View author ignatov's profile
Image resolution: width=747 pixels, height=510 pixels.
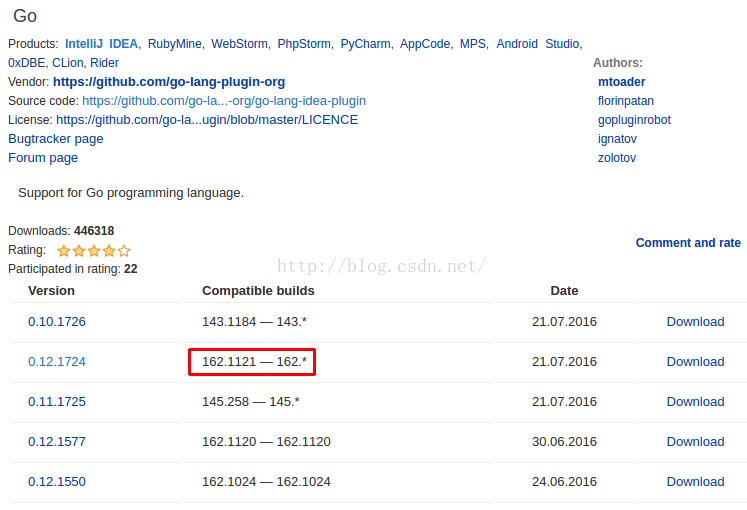pyautogui.click(x=617, y=139)
